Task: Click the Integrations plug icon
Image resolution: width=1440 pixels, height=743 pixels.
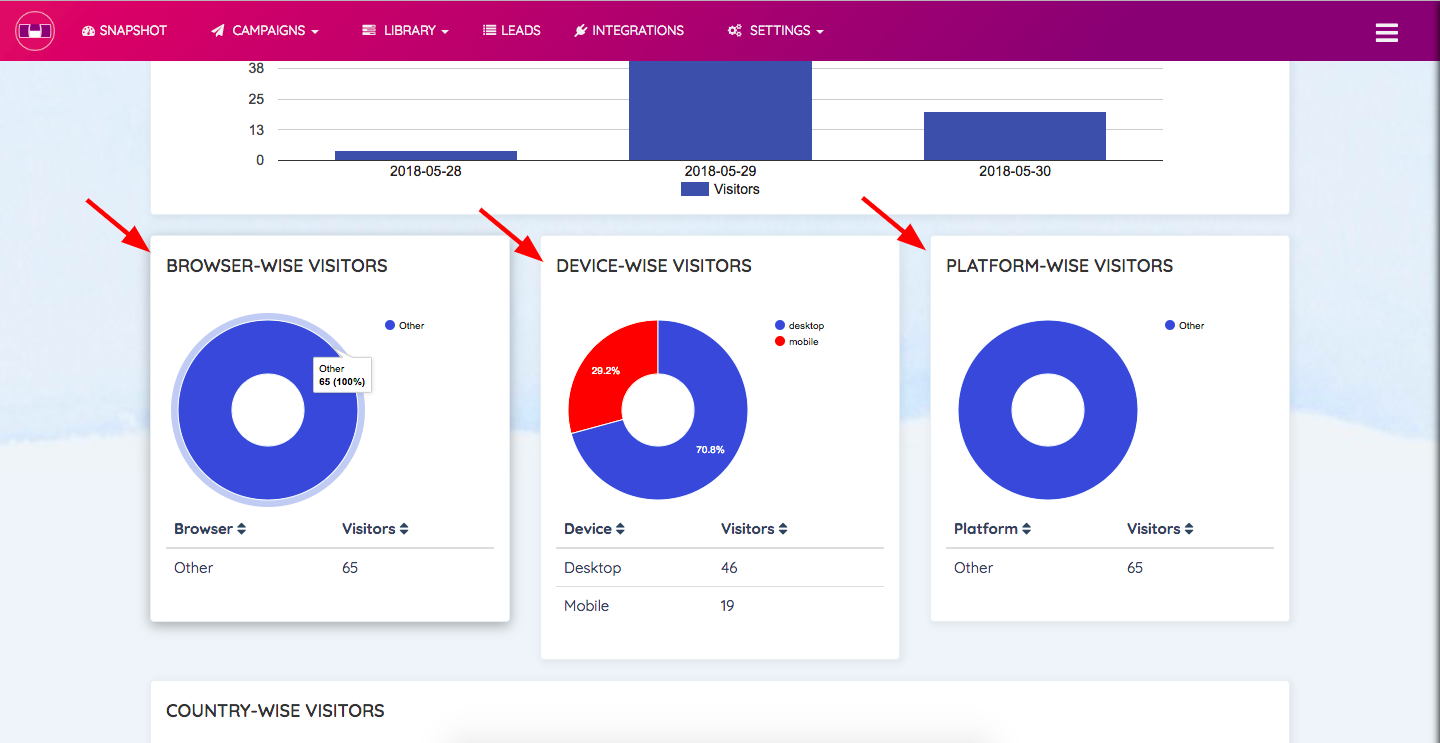Action: pyautogui.click(x=581, y=31)
